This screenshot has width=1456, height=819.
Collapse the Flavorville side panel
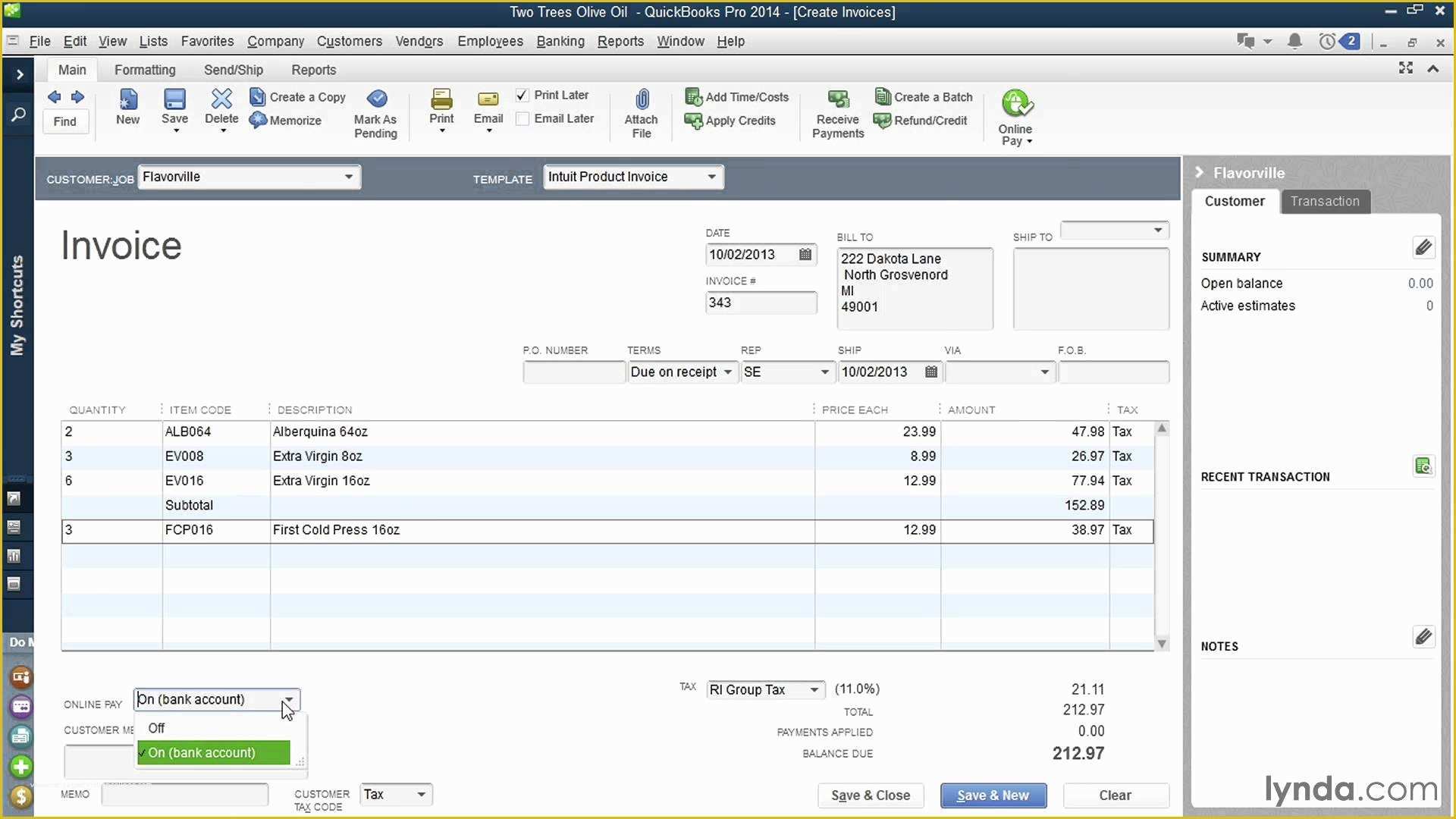click(x=1199, y=172)
